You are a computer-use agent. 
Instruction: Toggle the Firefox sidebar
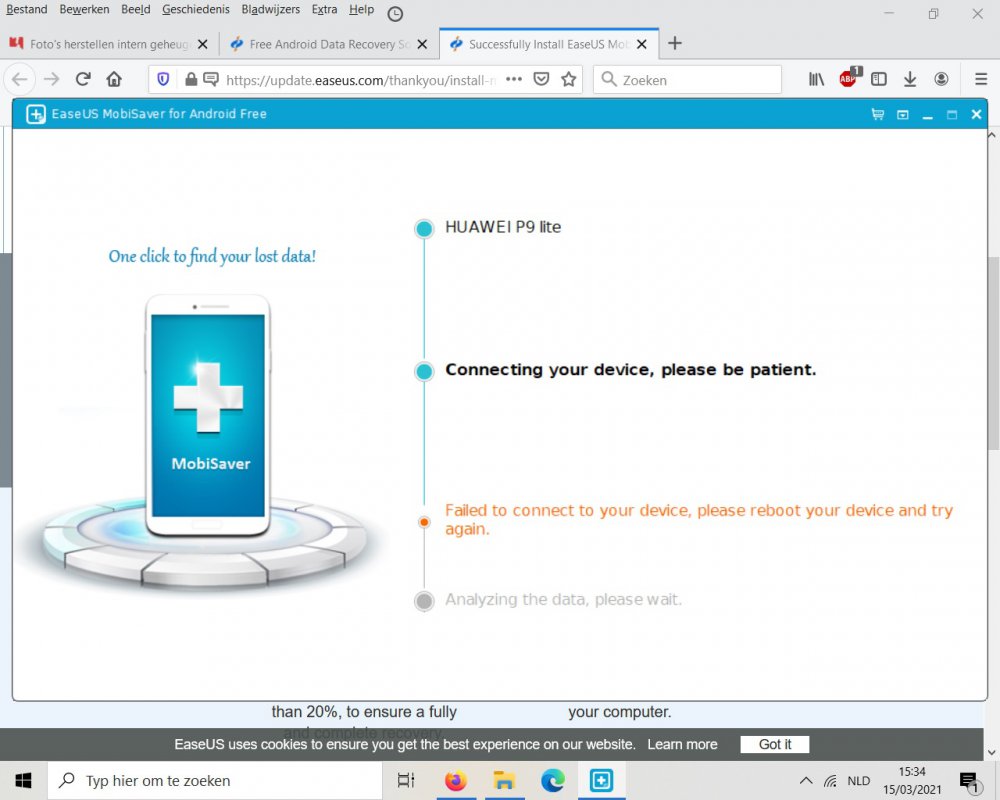879,79
